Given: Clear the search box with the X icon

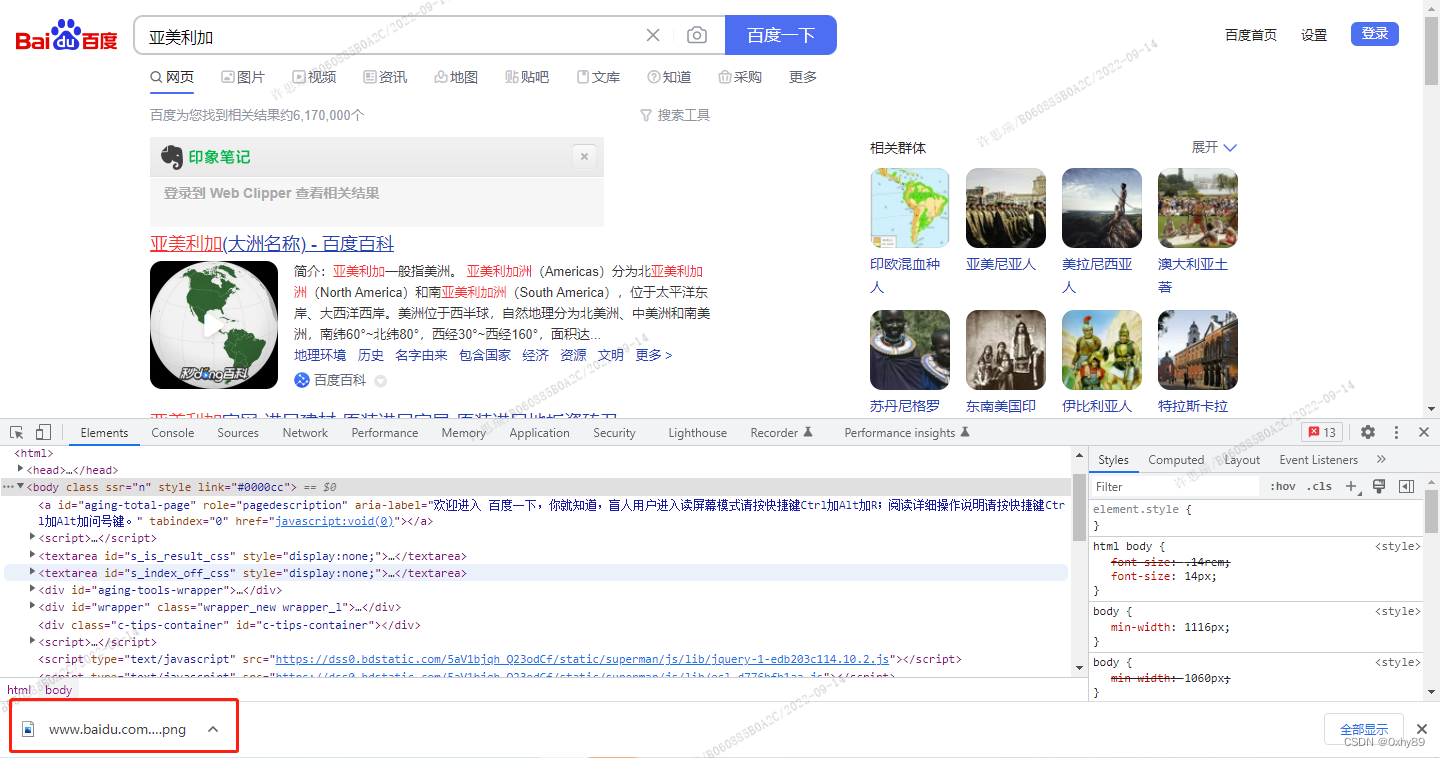Looking at the screenshot, I should coord(653,36).
